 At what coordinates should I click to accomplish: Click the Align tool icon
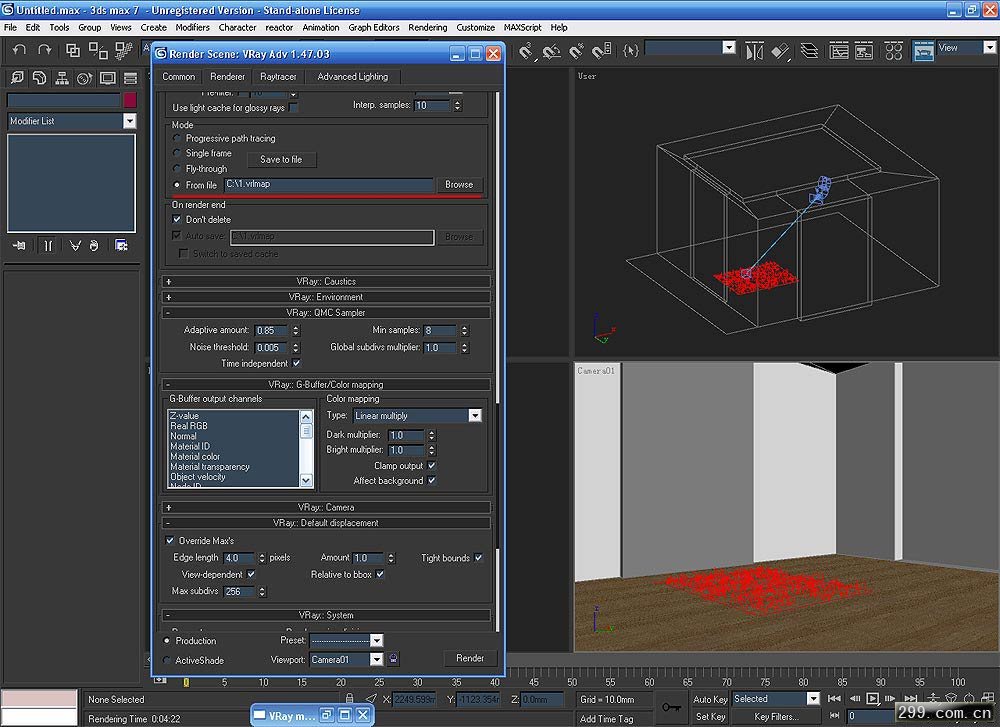[781, 51]
